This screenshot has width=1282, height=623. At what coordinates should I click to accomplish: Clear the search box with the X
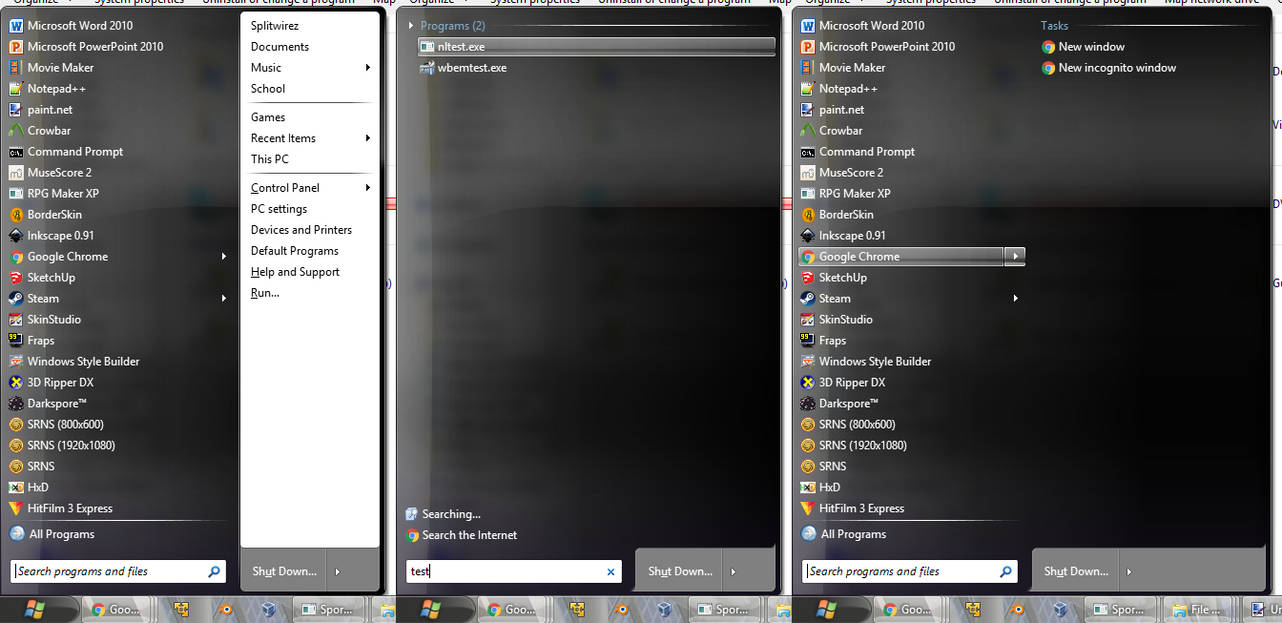pos(610,571)
